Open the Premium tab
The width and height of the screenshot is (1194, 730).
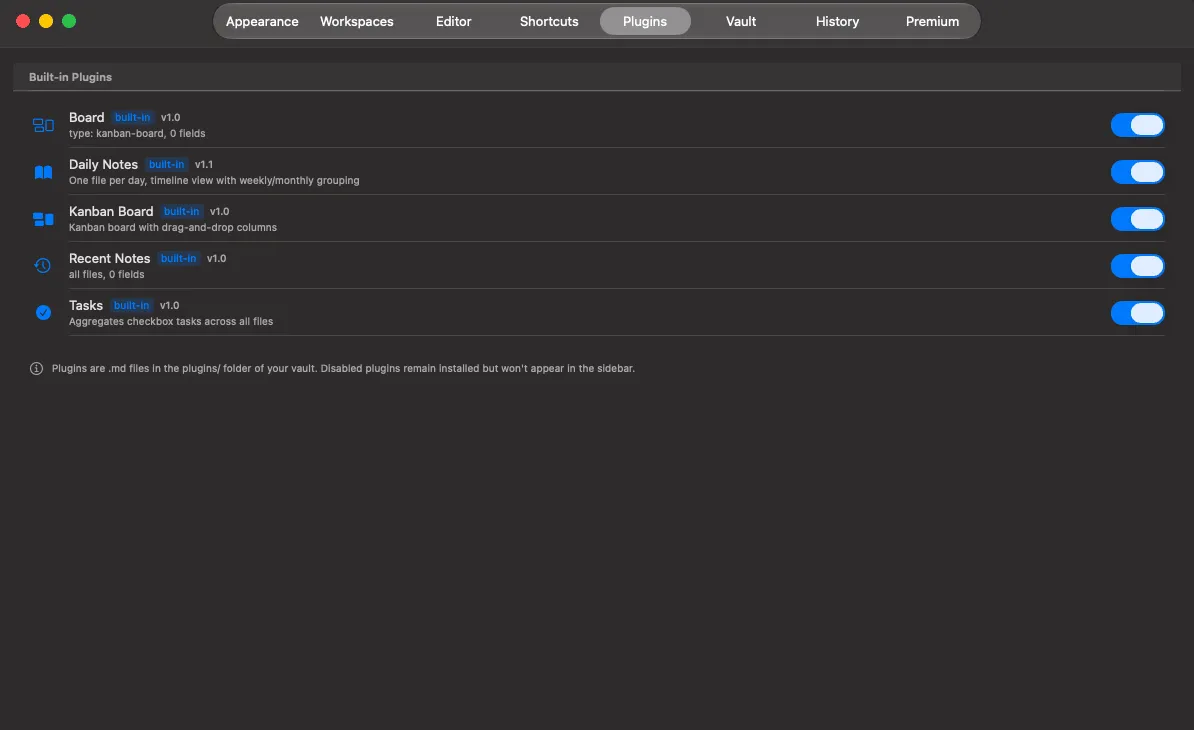click(x=932, y=21)
